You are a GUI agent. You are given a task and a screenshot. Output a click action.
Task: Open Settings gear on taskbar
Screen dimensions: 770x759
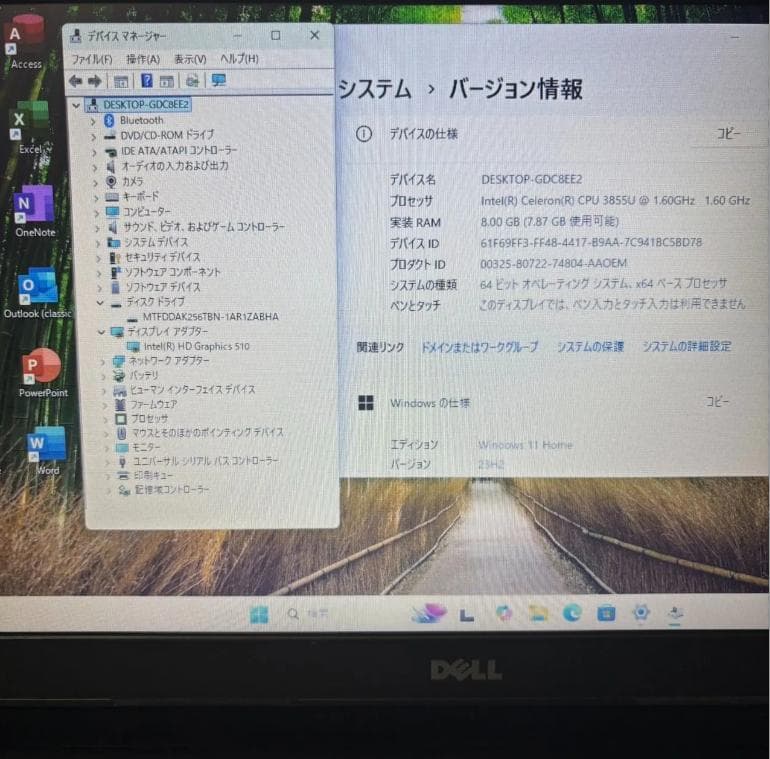(x=640, y=613)
